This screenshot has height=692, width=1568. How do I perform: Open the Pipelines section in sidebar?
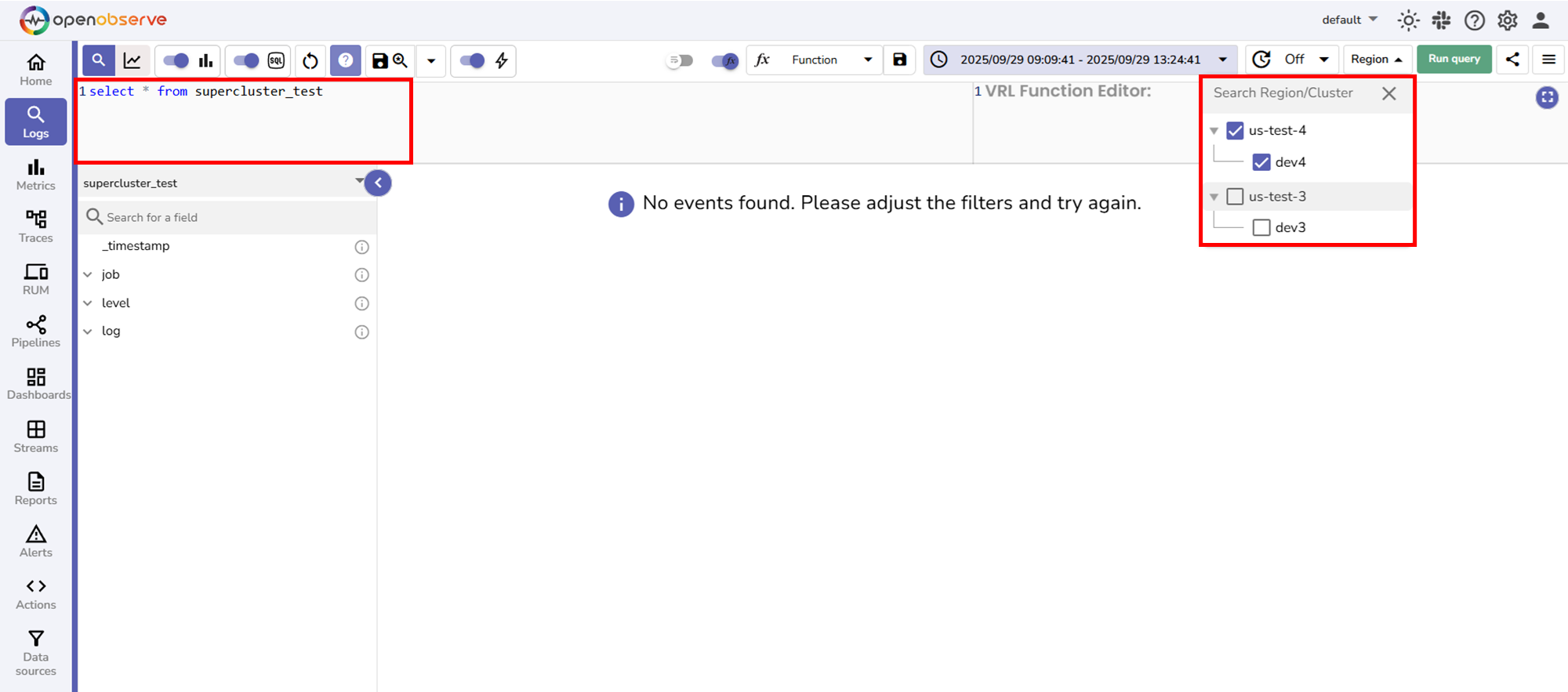pyautogui.click(x=36, y=332)
